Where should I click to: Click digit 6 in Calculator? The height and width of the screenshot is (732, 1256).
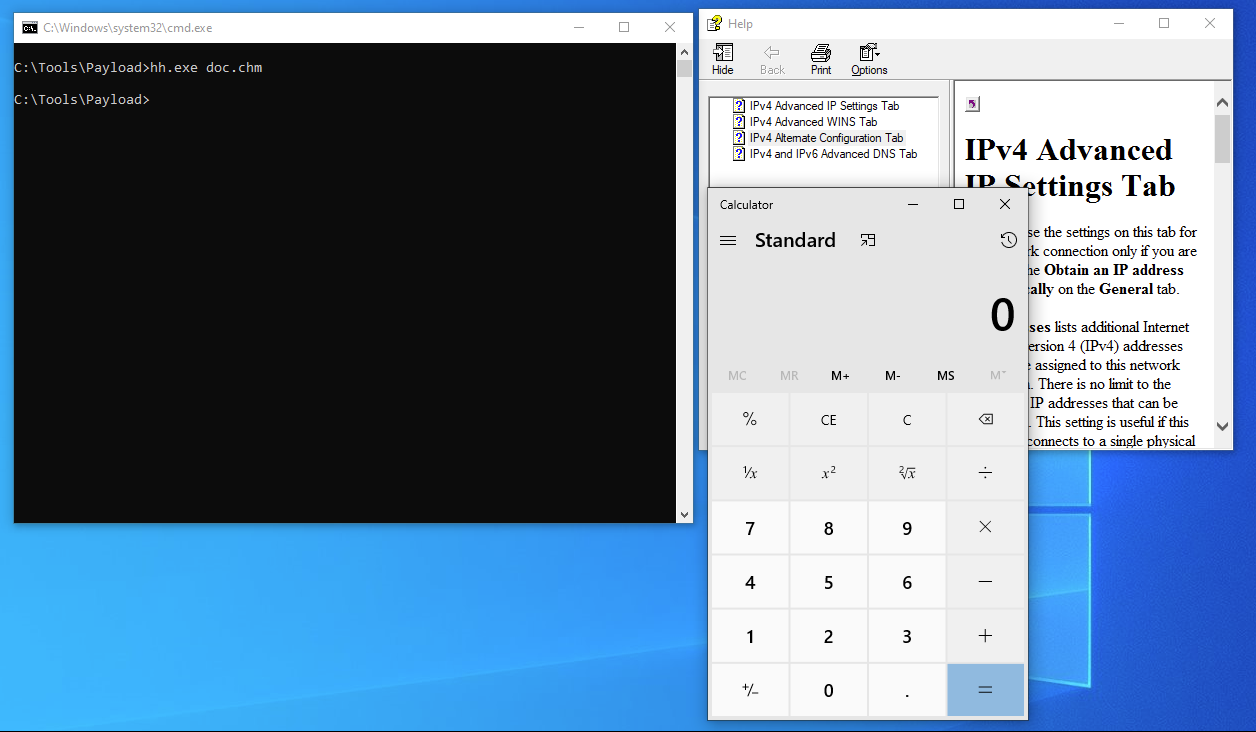pos(907,582)
